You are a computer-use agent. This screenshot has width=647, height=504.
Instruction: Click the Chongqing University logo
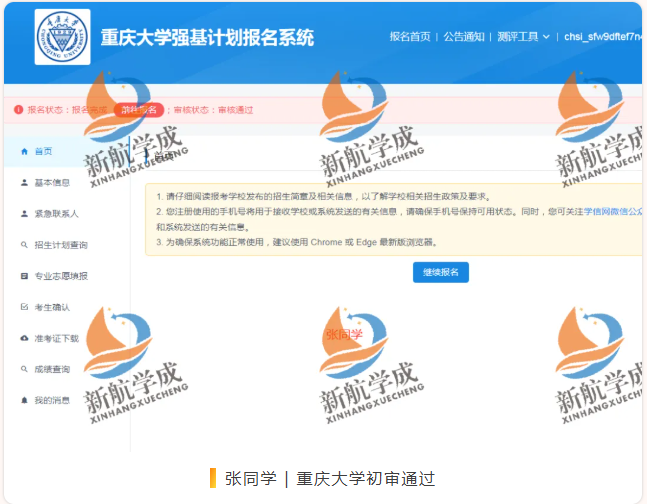click(x=62, y=37)
